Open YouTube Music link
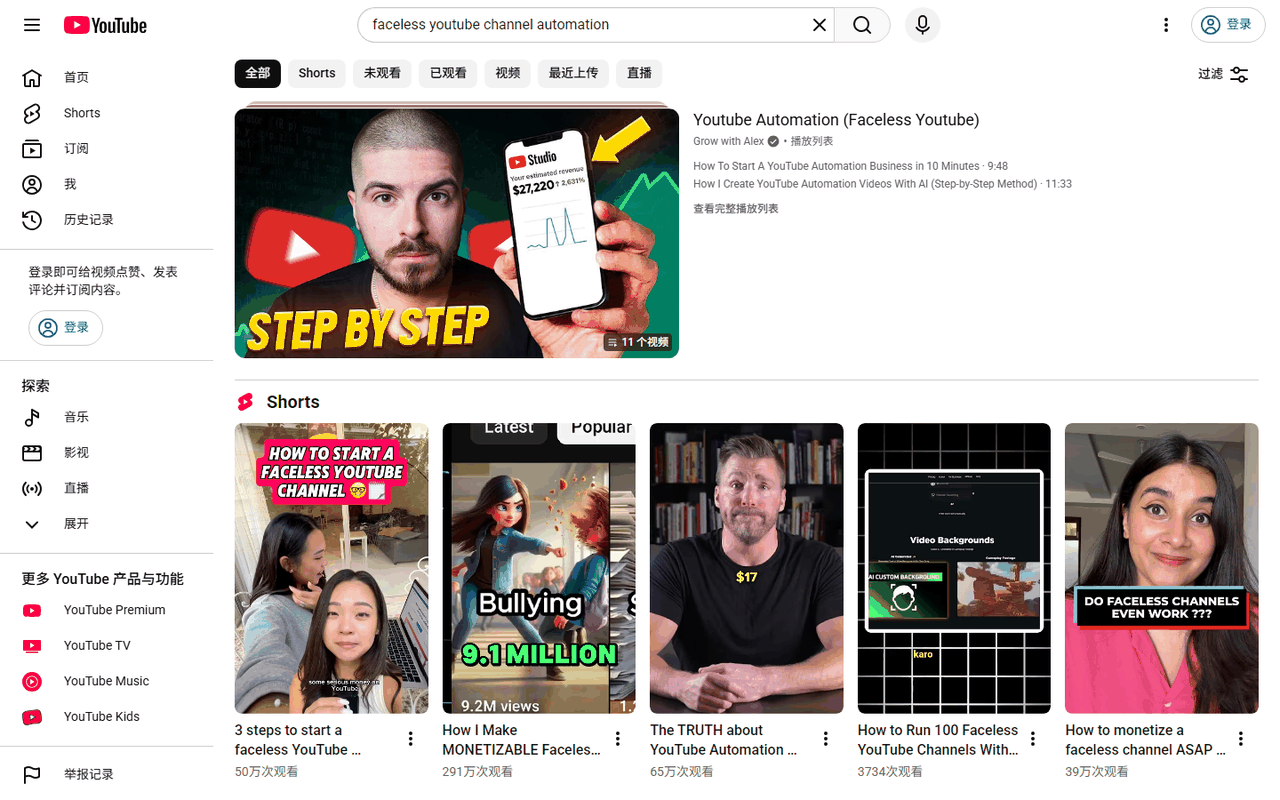The width and height of the screenshot is (1280, 800). (x=107, y=681)
